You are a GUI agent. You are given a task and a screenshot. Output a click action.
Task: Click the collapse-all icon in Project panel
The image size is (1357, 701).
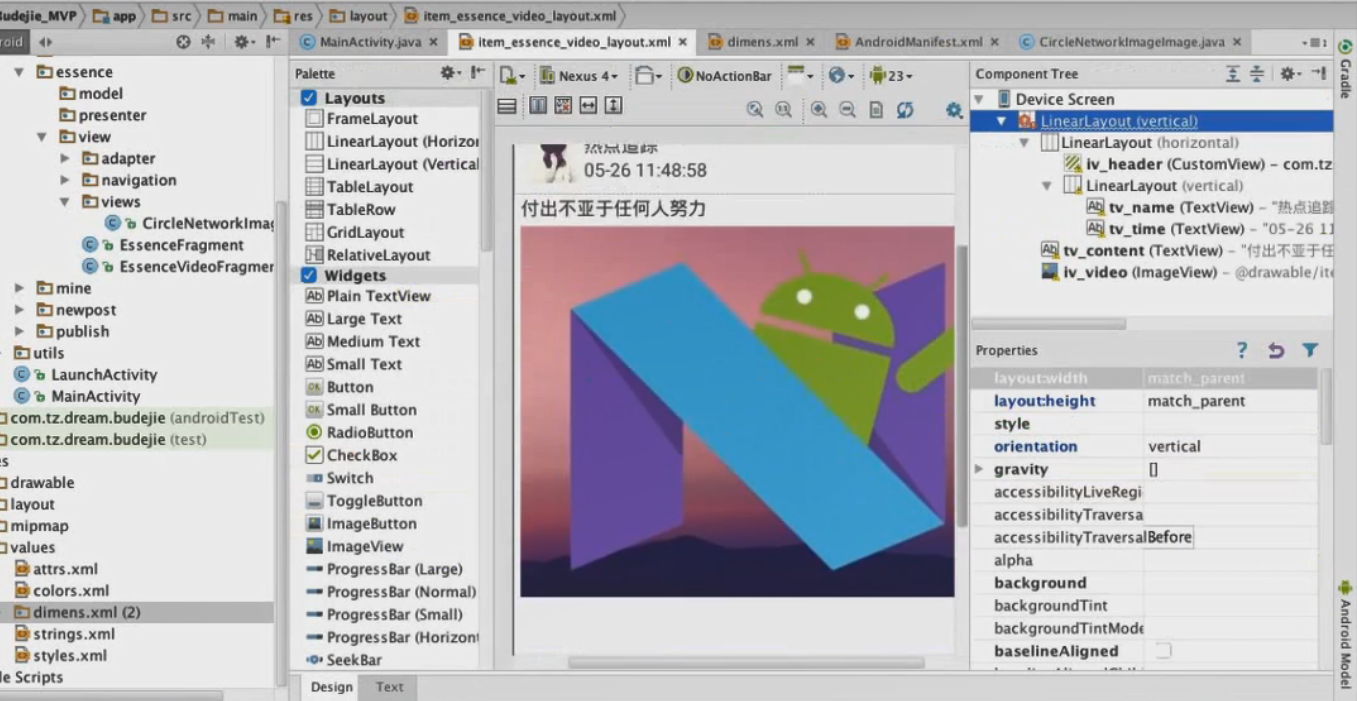coord(209,42)
